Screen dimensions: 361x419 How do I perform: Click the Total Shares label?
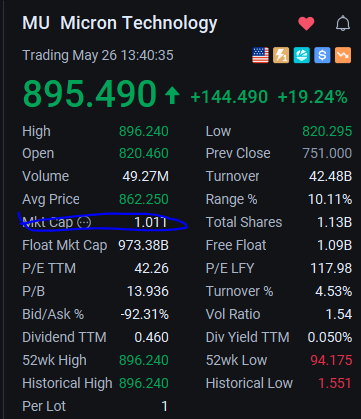(x=244, y=222)
